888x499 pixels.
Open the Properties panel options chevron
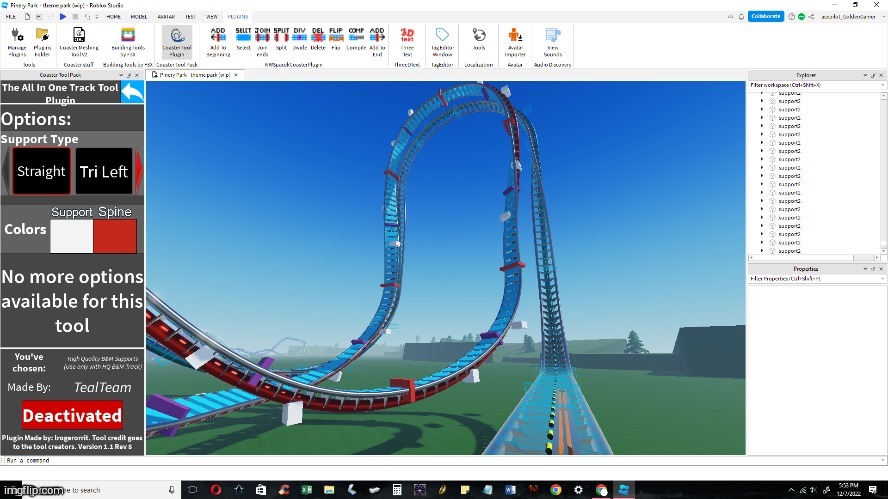pyautogui.click(x=865, y=269)
